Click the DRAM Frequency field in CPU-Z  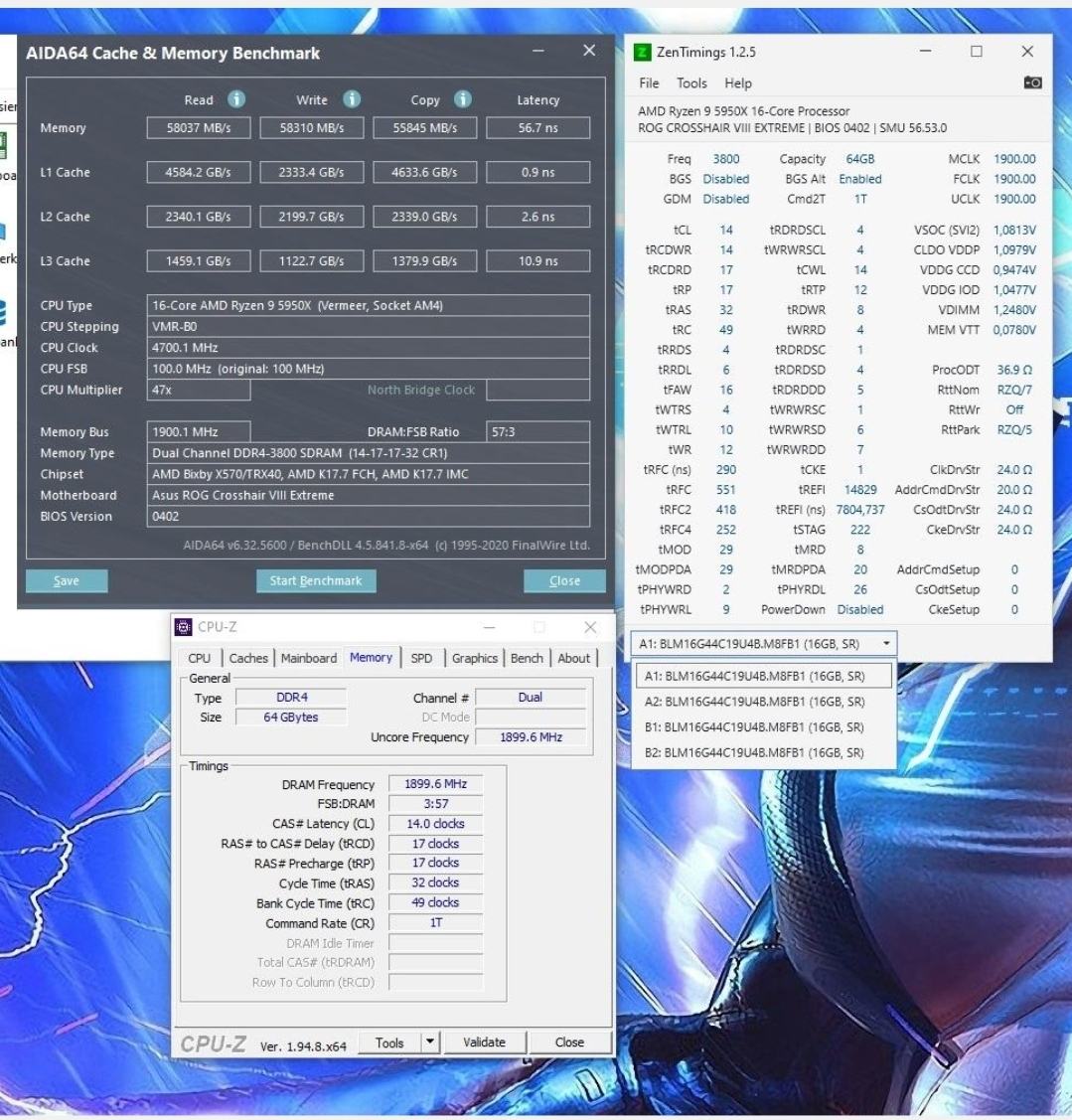(x=436, y=784)
